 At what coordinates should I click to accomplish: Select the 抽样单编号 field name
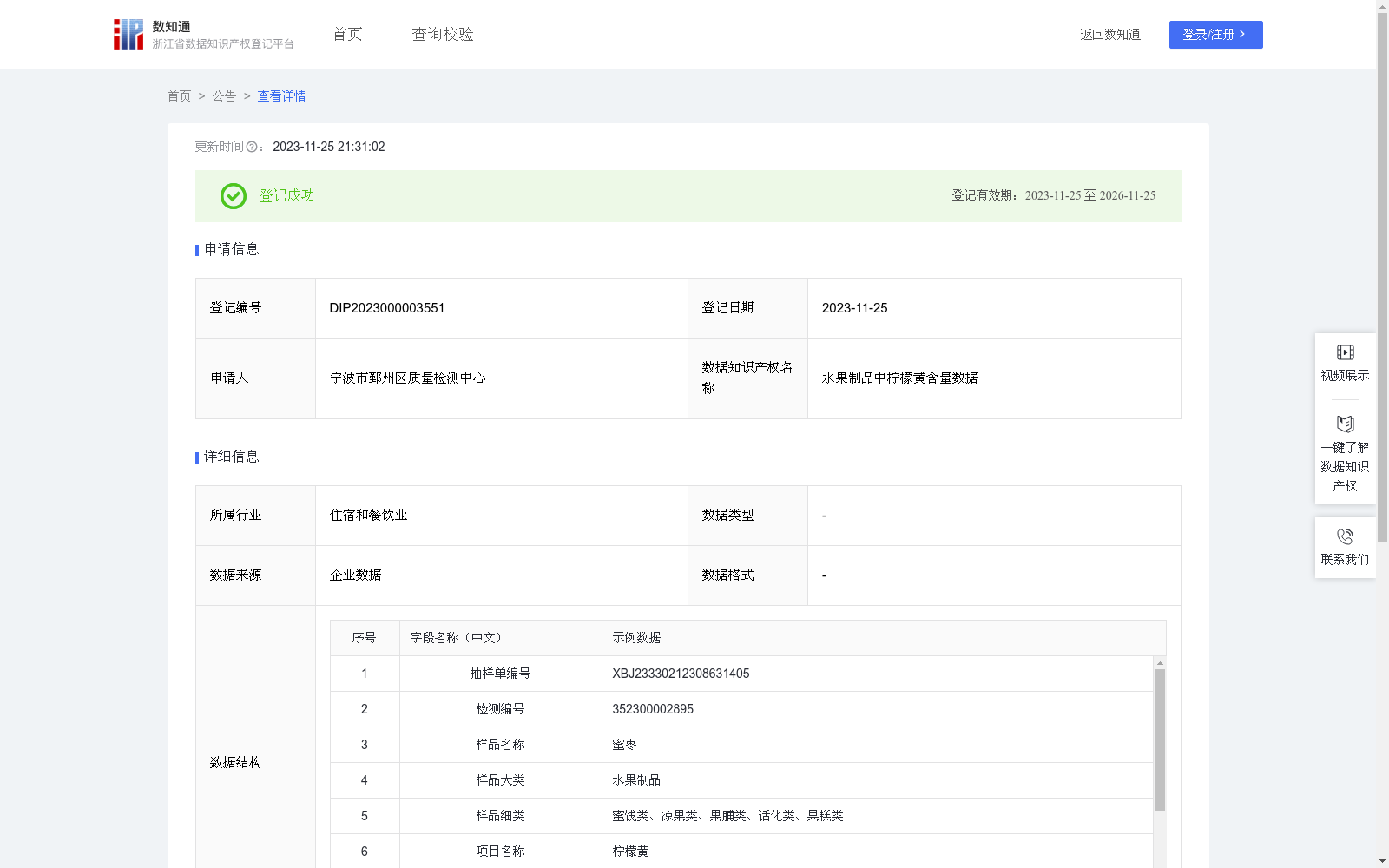tap(500, 674)
